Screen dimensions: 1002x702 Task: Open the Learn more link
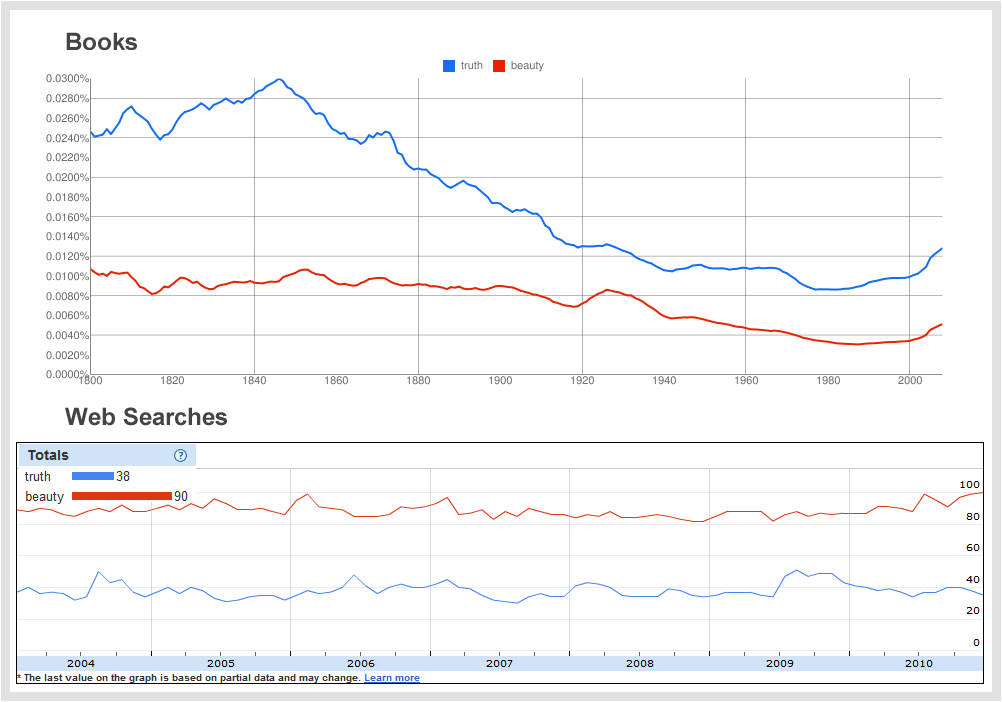392,678
